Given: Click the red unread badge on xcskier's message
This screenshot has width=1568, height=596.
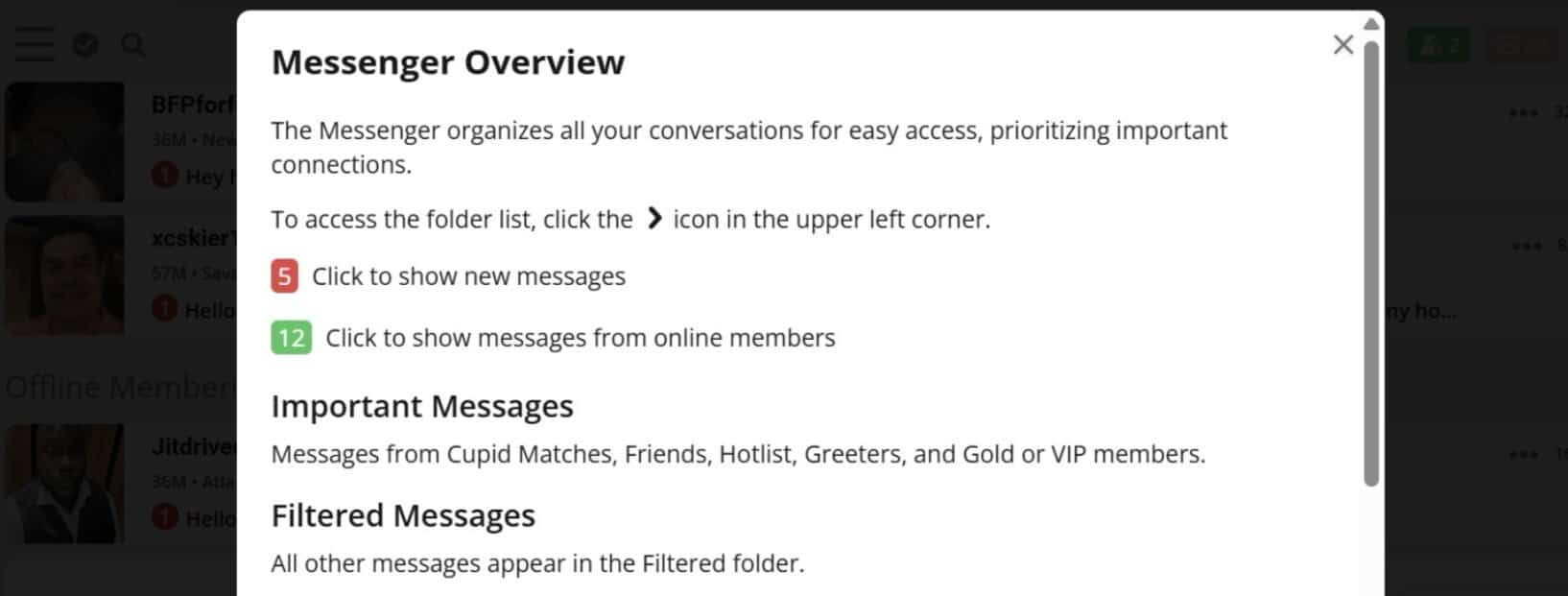Looking at the screenshot, I should (x=165, y=309).
